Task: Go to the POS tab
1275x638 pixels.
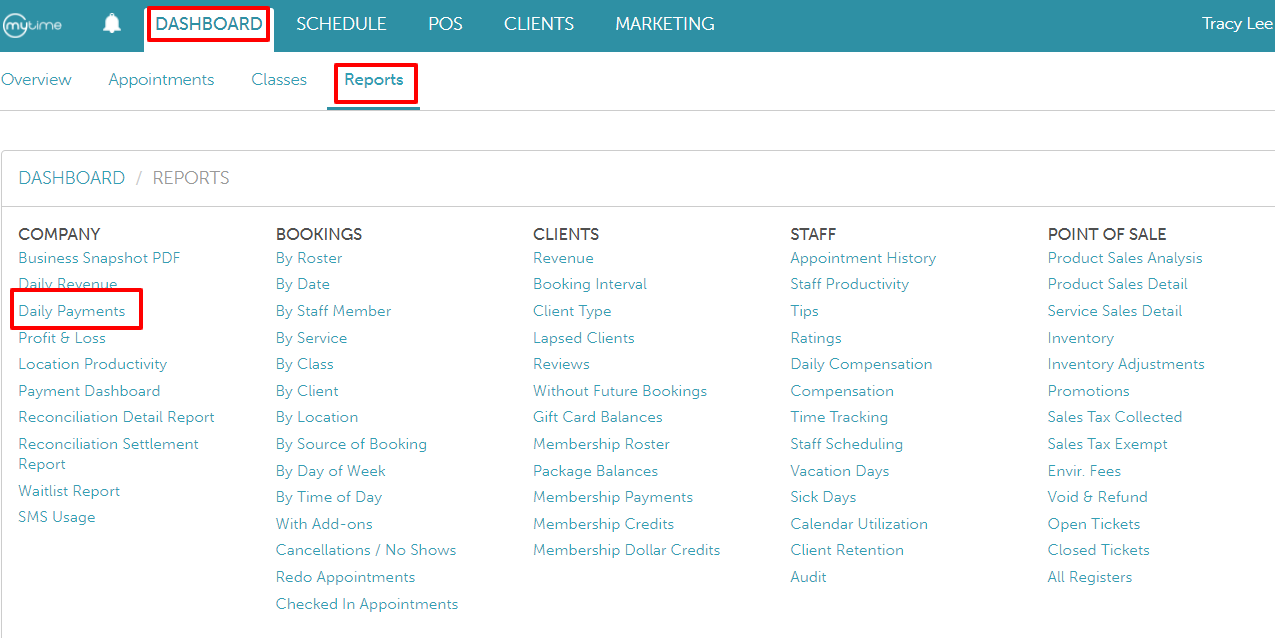Action: tap(445, 24)
